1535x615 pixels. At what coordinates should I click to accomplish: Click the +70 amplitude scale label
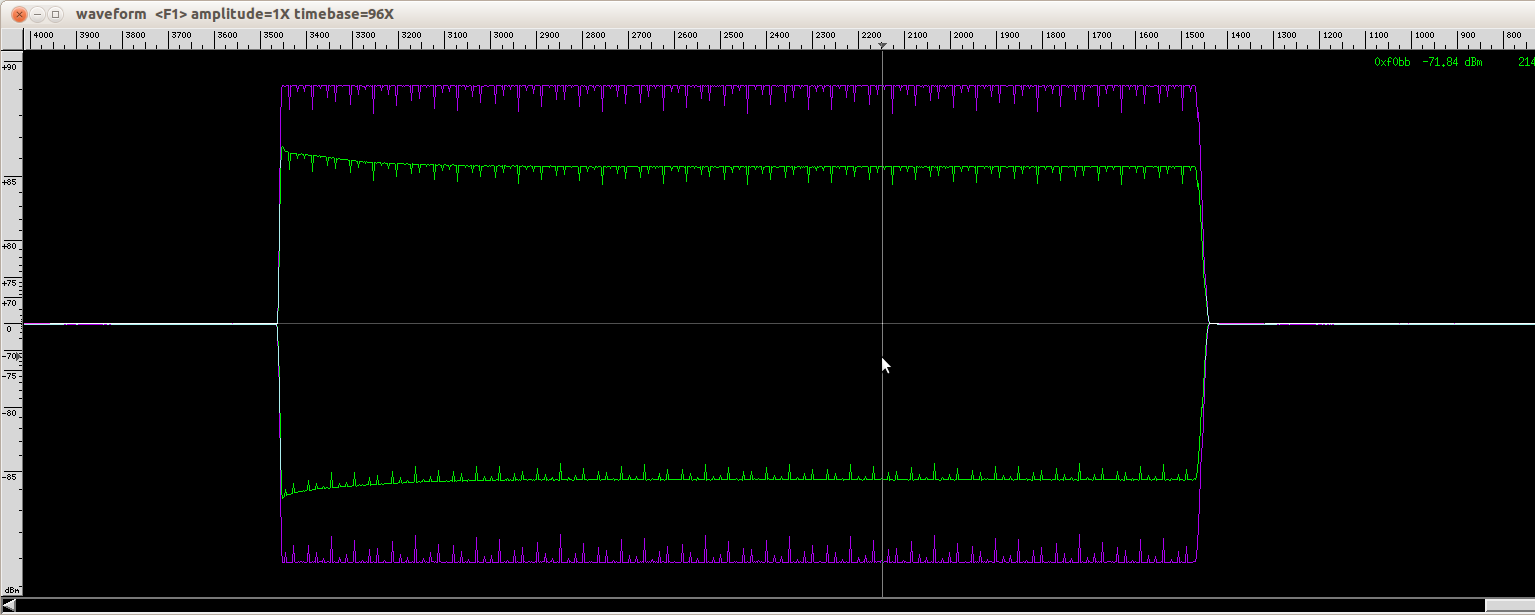point(10,303)
